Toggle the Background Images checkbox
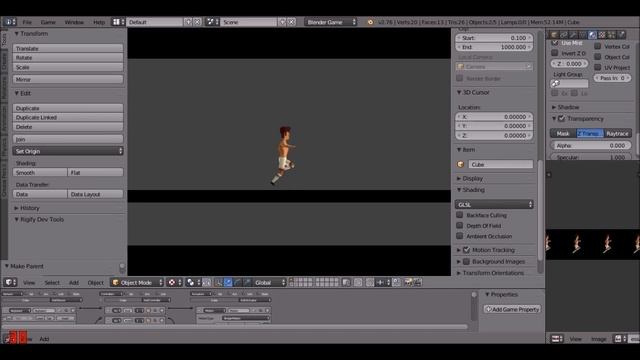The image size is (640, 360). pyautogui.click(x=467, y=261)
